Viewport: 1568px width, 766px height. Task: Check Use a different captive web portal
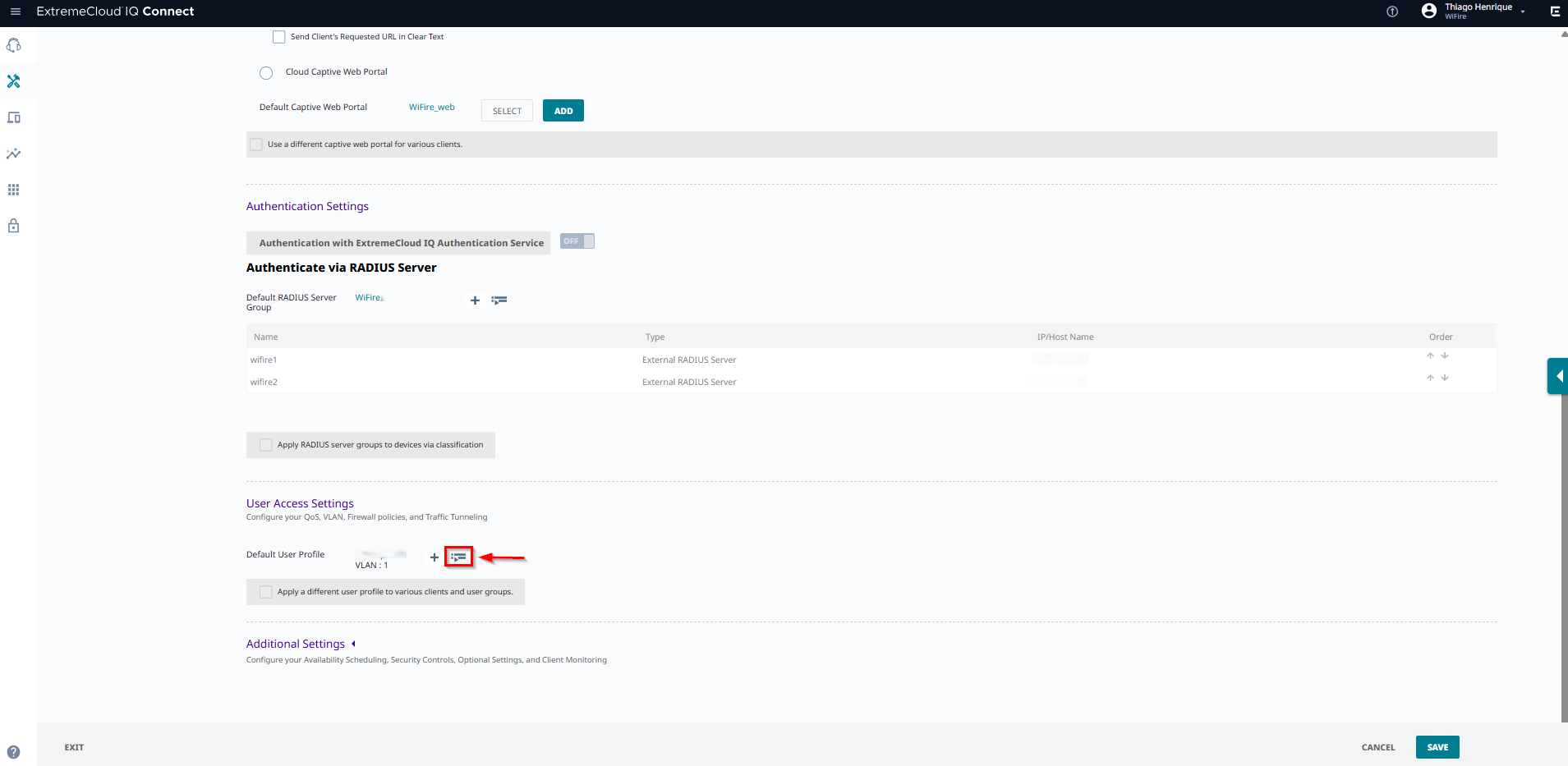tap(256, 144)
